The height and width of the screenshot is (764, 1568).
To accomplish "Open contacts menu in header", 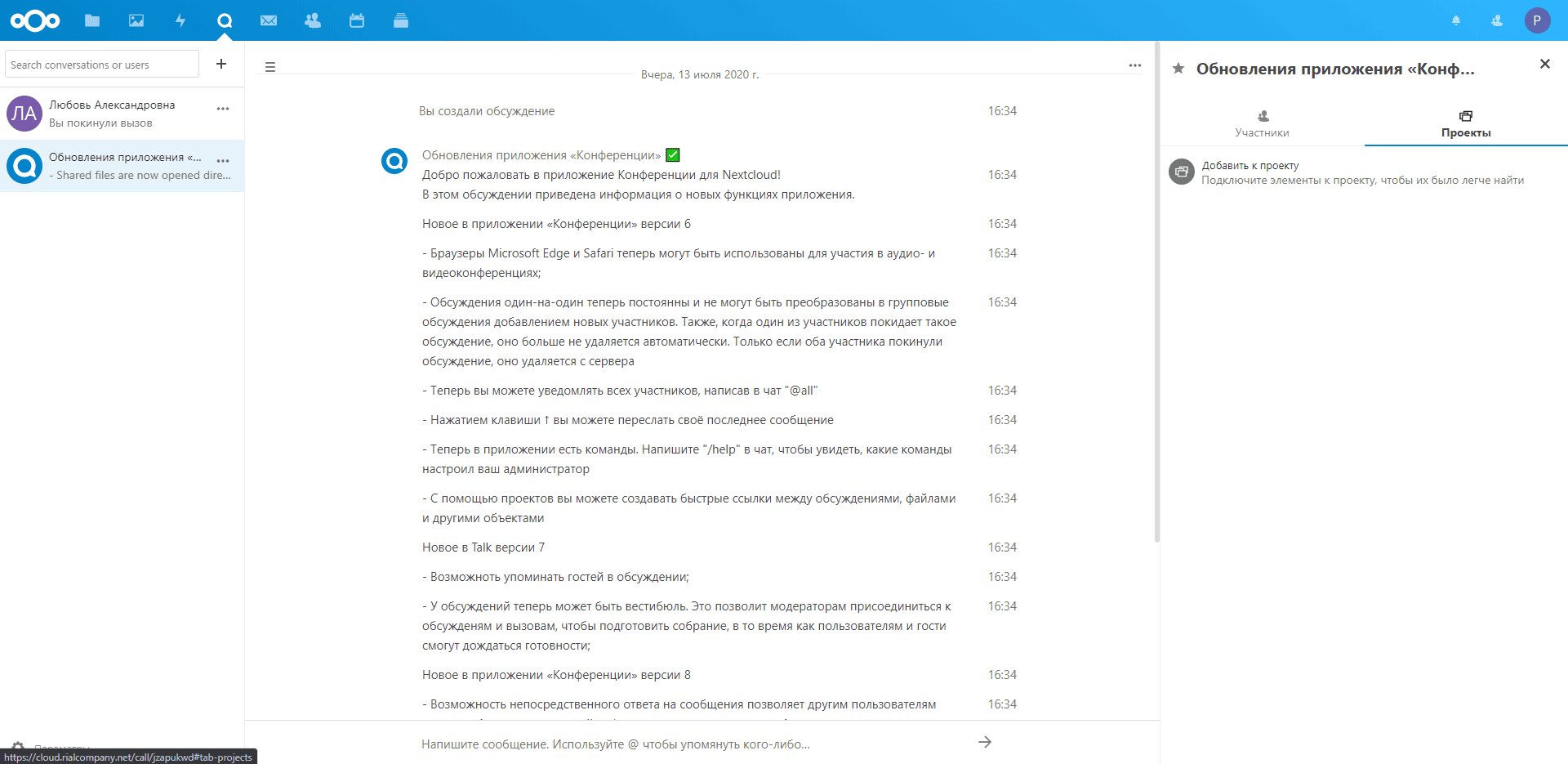I will (x=1497, y=20).
